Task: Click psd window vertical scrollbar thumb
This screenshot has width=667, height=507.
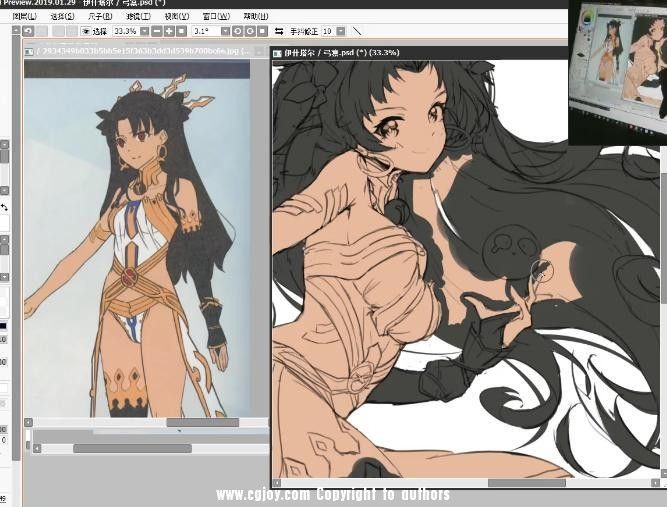Action: point(664,238)
